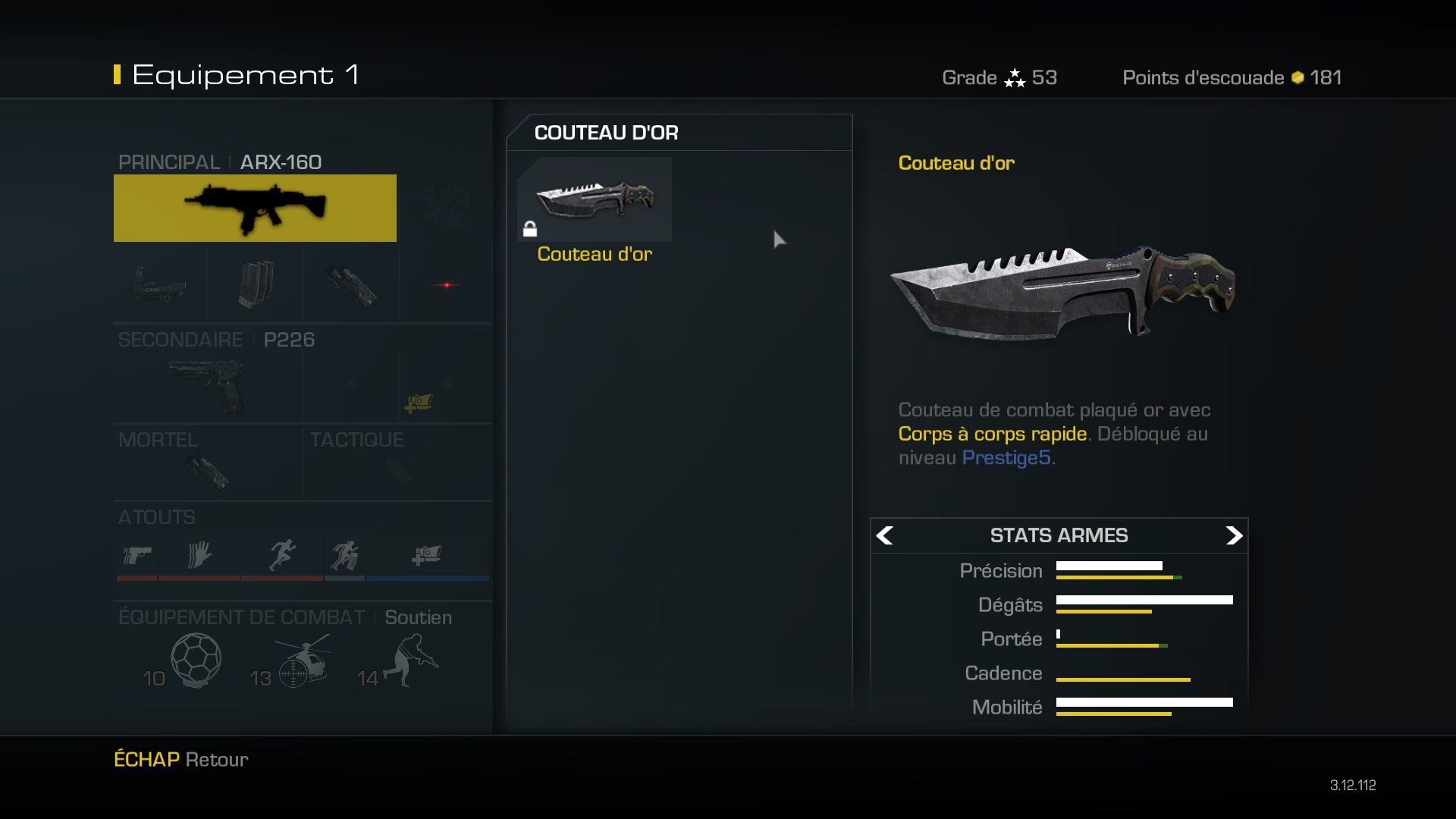Select the sight attachment under ARX-160
Image resolution: width=1456 pixels, height=819 pixels.
click(x=160, y=285)
